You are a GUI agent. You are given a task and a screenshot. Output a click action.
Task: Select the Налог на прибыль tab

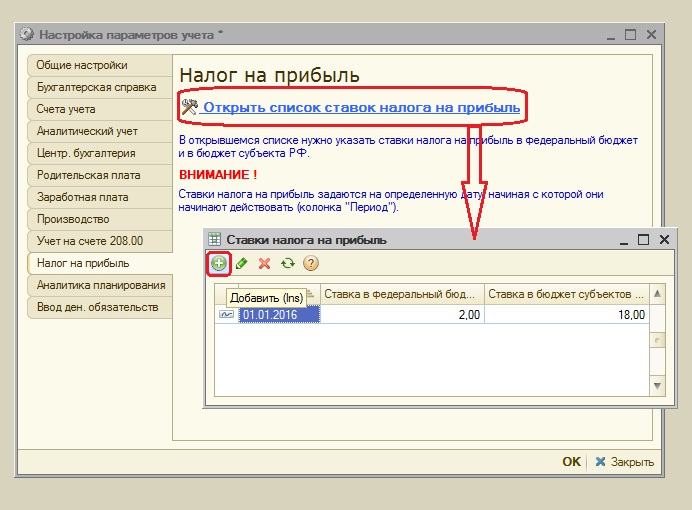pos(100,263)
